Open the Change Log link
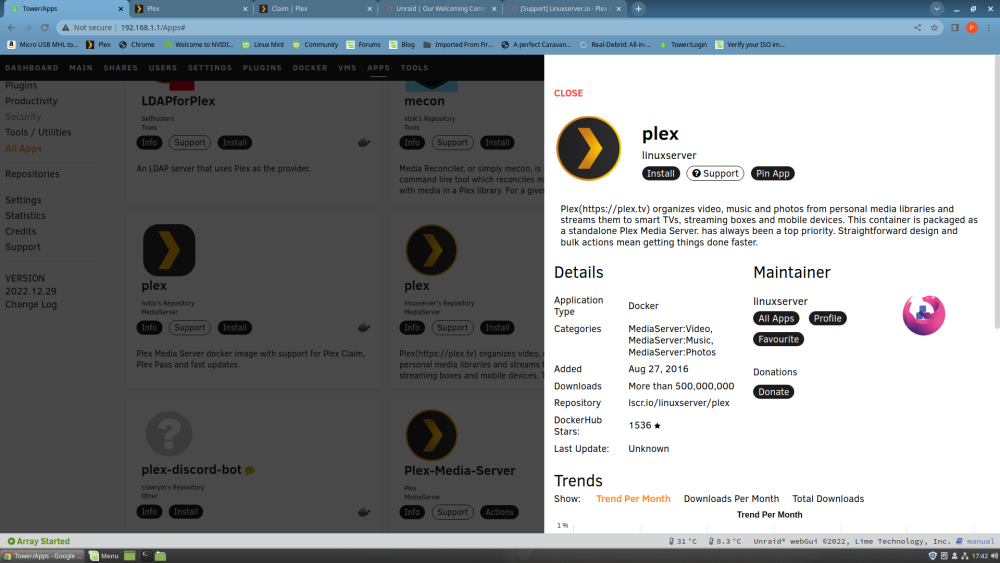The height and width of the screenshot is (563, 1000). pos(31,305)
